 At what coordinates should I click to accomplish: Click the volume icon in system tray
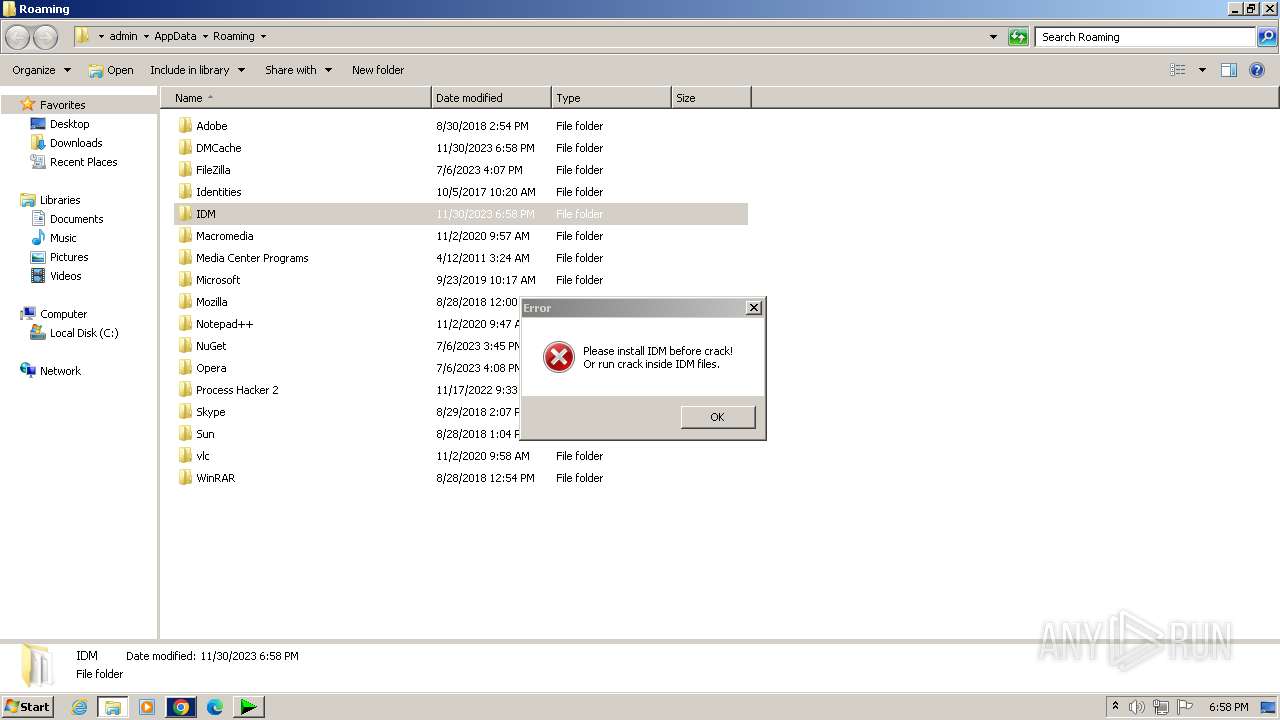(x=1137, y=707)
